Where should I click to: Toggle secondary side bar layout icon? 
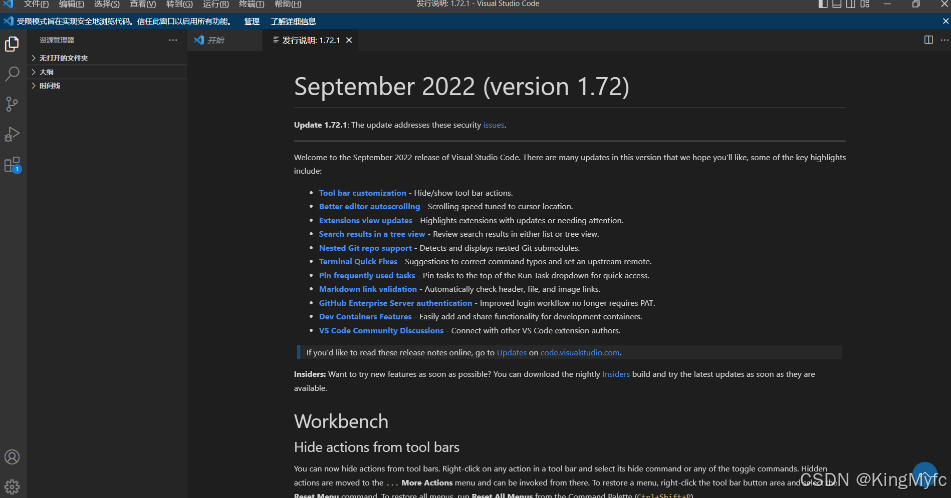[851, 4]
